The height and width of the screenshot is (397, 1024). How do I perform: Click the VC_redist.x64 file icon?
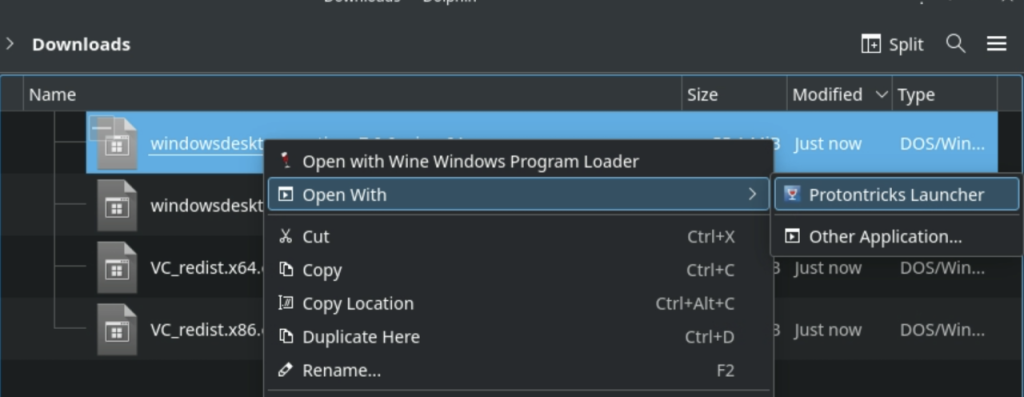117,268
